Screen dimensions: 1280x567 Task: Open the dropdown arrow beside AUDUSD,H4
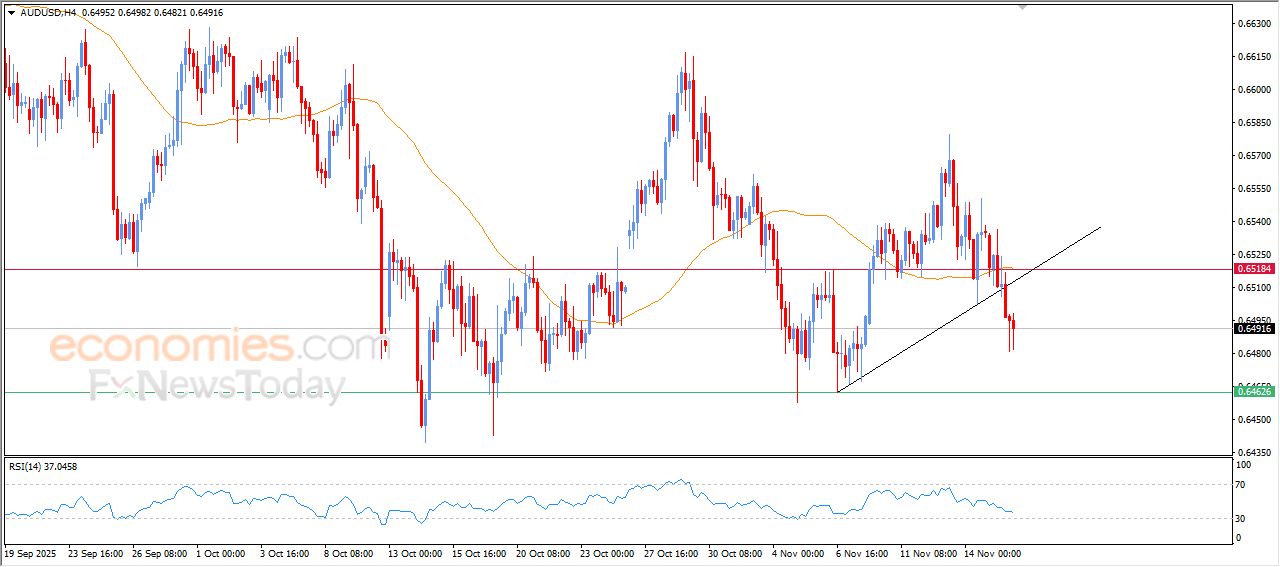[x=11, y=13]
